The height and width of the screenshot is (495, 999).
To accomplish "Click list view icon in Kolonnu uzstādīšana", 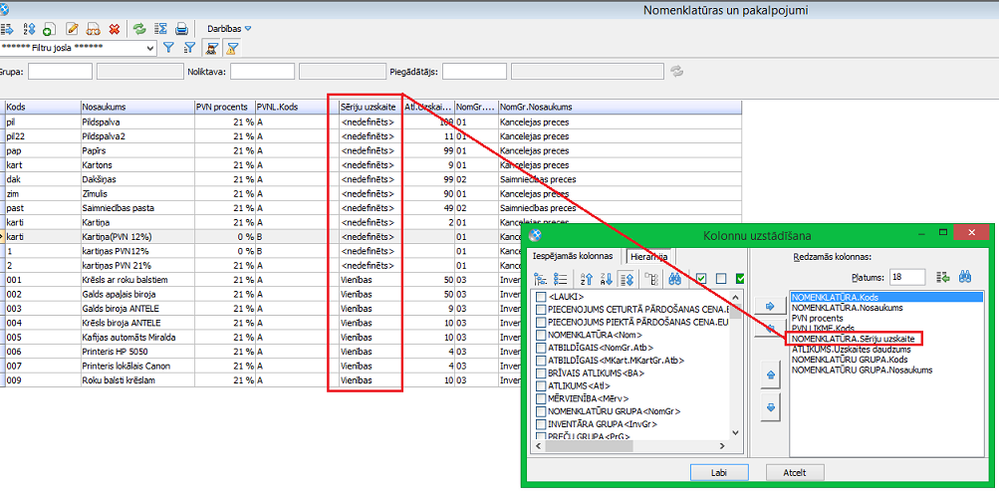I will [561, 278].
